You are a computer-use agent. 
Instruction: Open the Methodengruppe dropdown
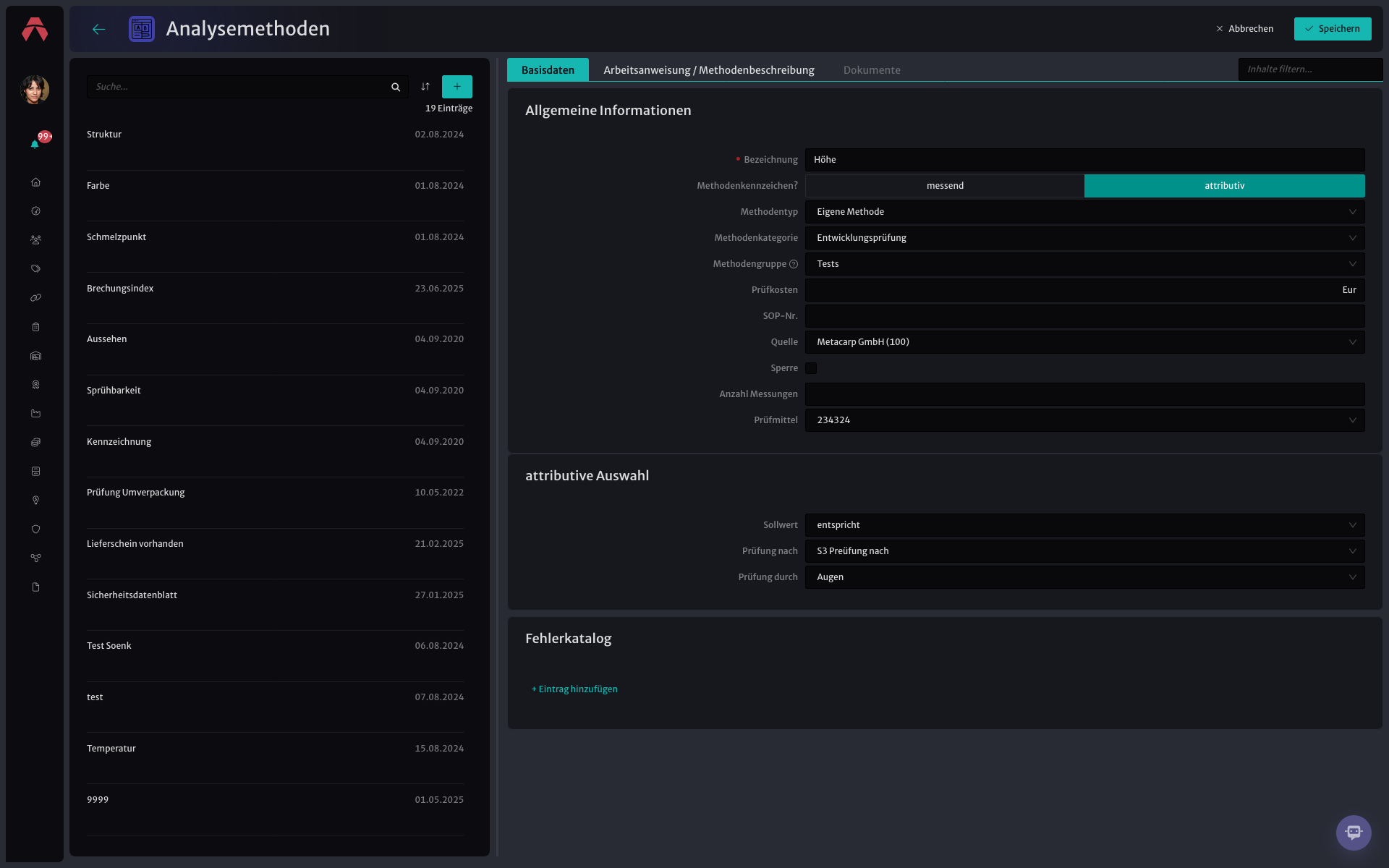(x=1085, y=264)
